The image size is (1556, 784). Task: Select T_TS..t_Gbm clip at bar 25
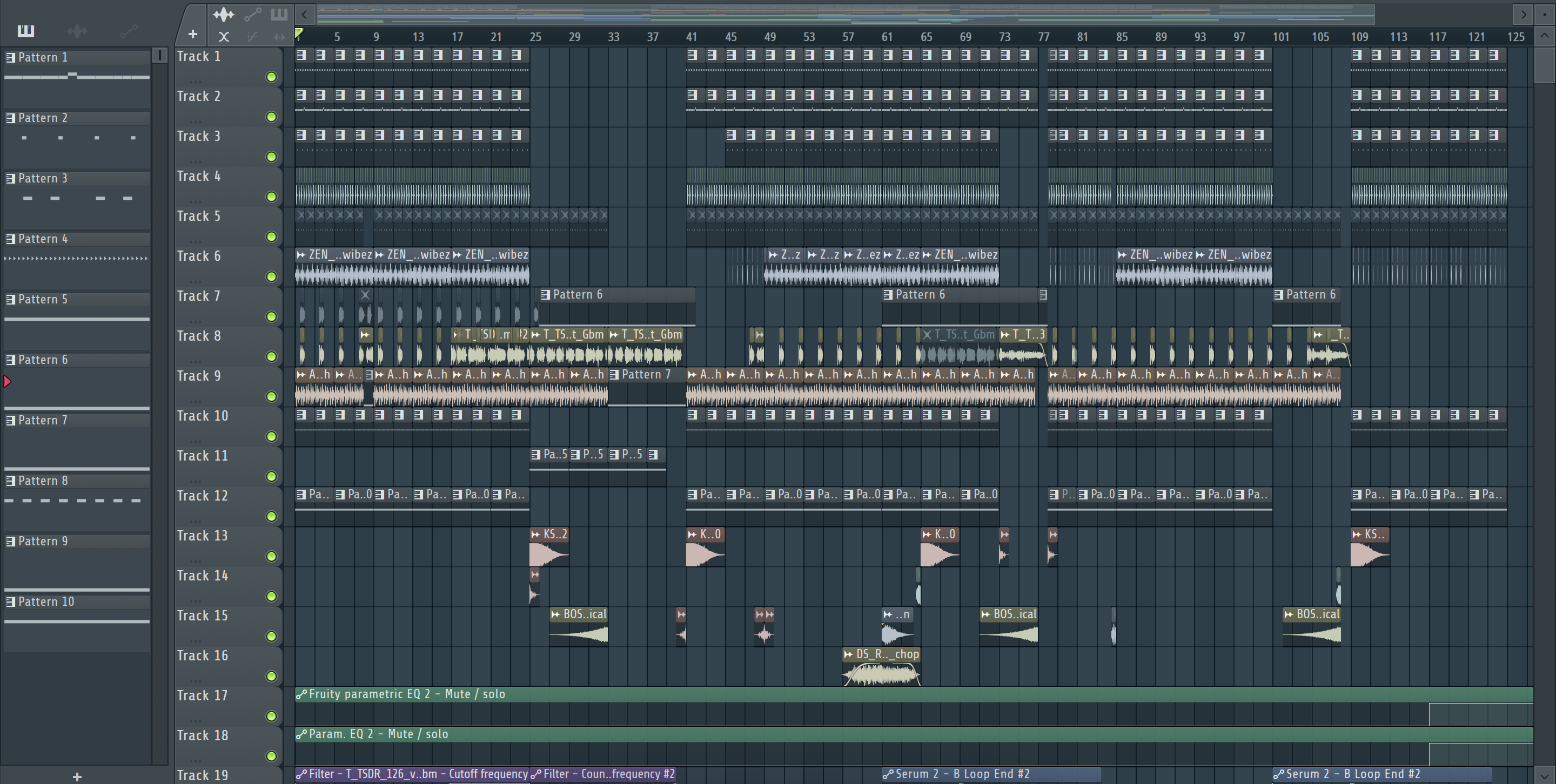point(568,347)
